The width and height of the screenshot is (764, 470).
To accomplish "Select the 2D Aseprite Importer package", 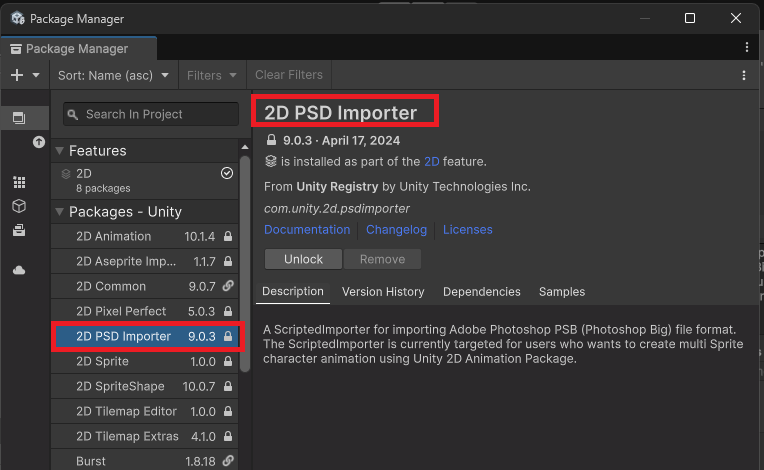I will coord(145,262).
